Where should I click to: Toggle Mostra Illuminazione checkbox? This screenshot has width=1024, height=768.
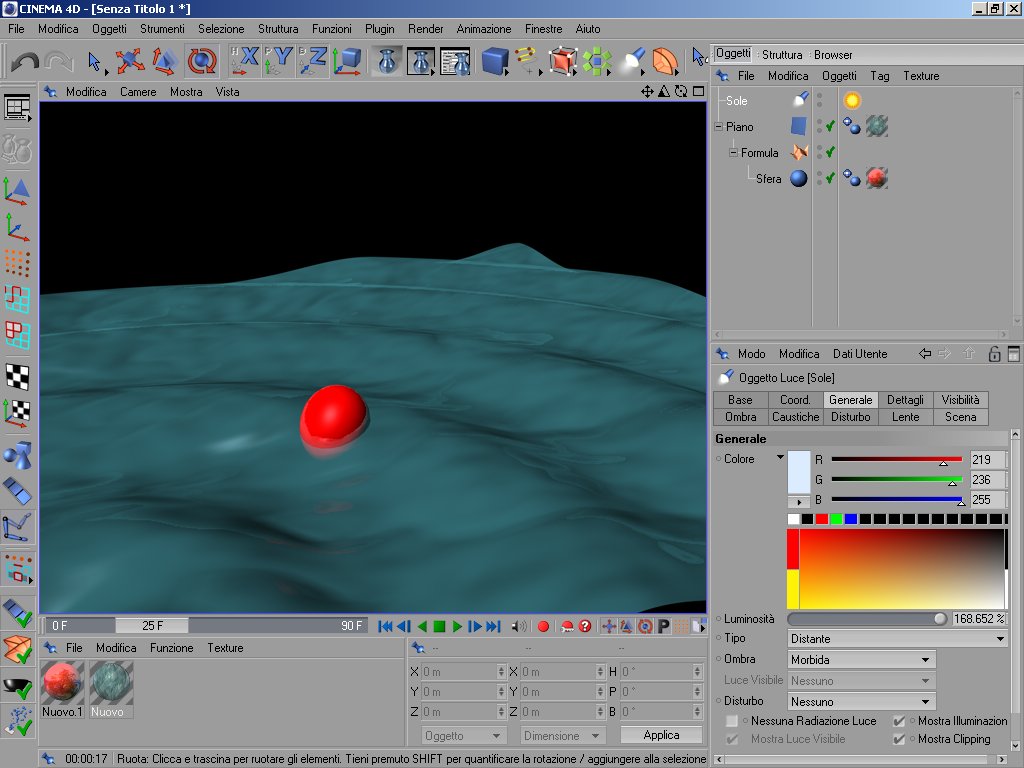[x=899, y=721]
